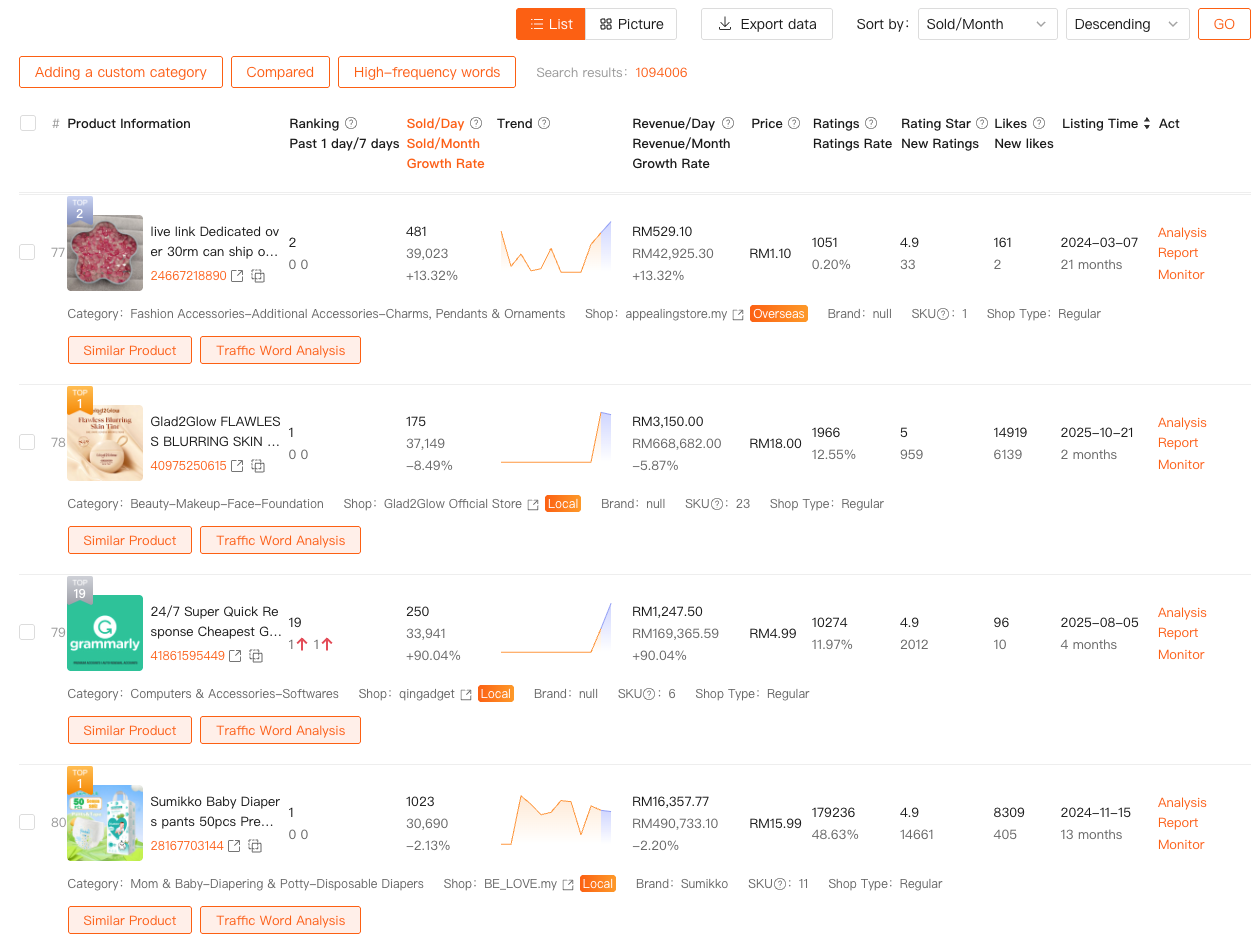Click the Export data button
This screenshot has height=942, width=1257.
pyautogui.click(x=767, y=24)
